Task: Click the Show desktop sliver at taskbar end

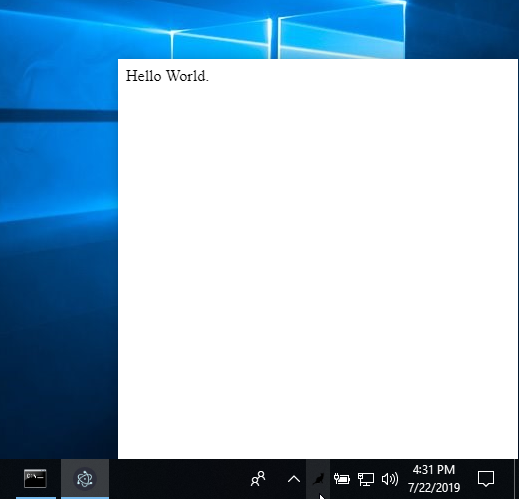Action: pyautogui.click(x=517, y=479)
